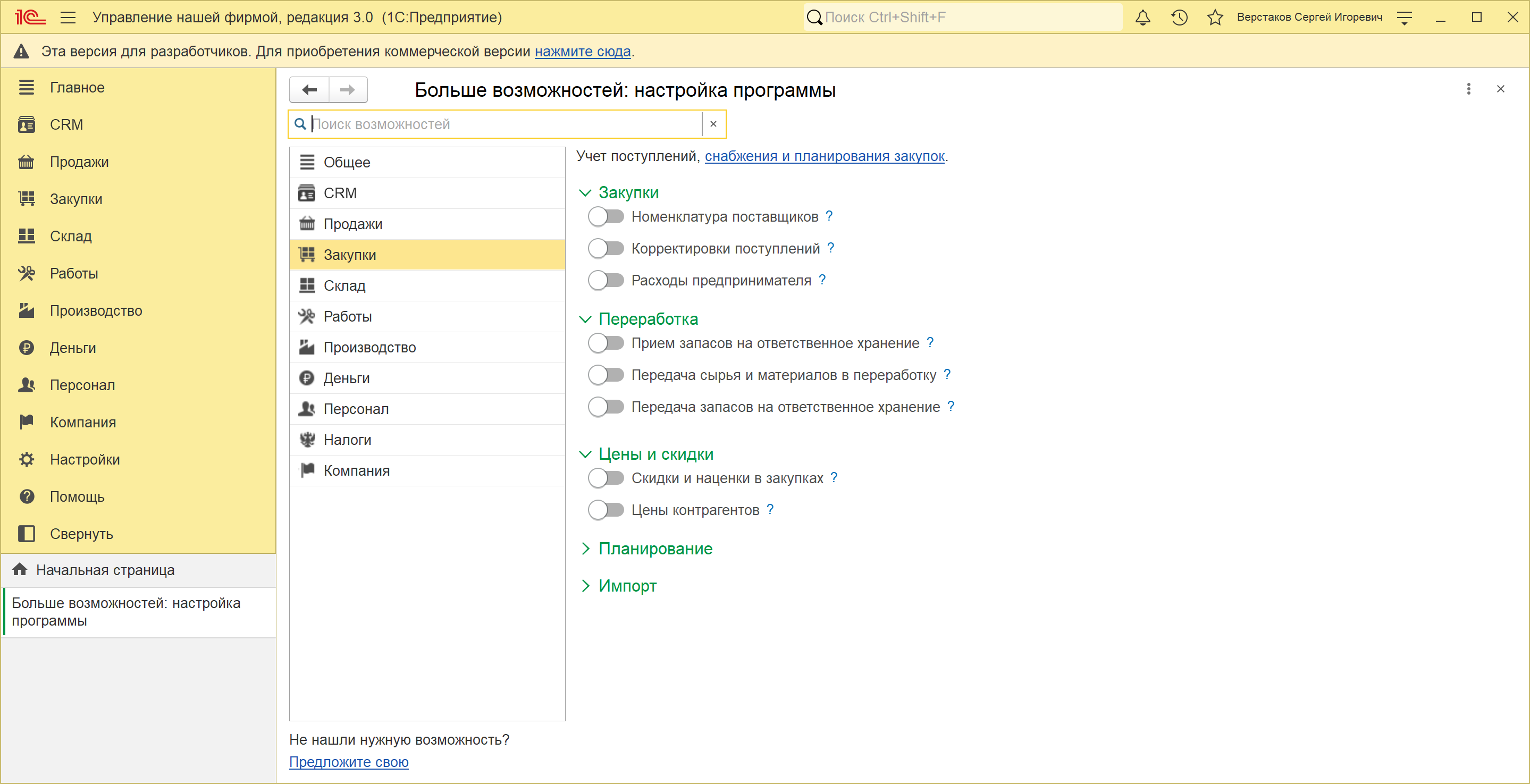This screenshot has height=784, width=1530.
Task: Open help for Цены контрагентов
Action: [770, 510]
